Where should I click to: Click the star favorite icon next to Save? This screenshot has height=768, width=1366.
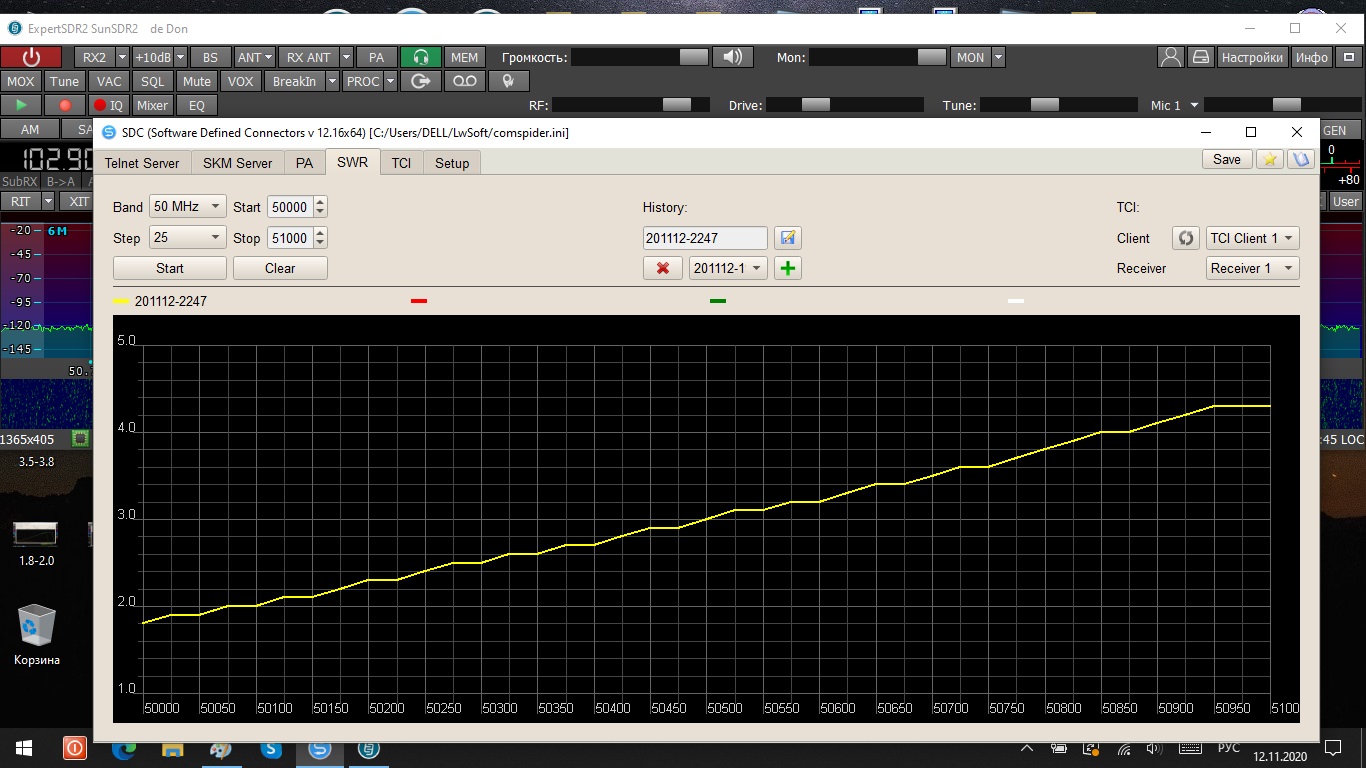click(1269, 159)
